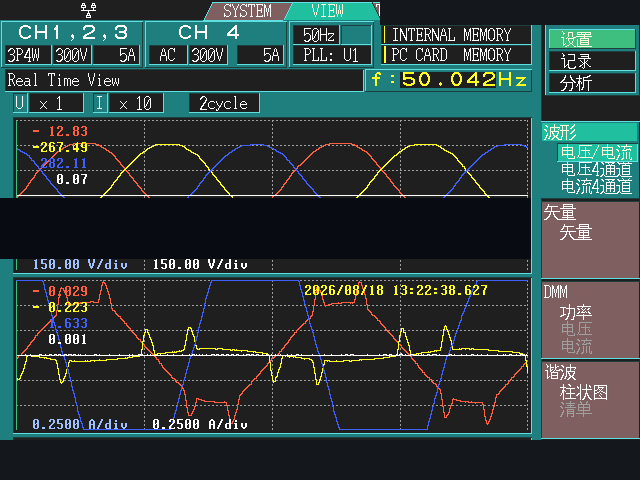Choose 分析 mode in side menu
Image resolution: width=640 pixels, height=480 pixels.
coord(591,83)
